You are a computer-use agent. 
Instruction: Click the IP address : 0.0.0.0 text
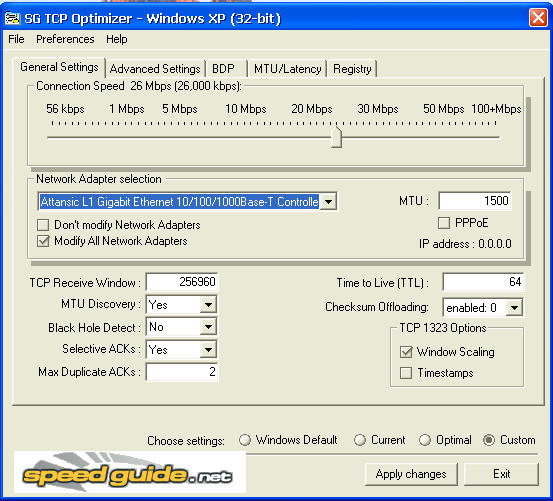[x=465, y=244]
